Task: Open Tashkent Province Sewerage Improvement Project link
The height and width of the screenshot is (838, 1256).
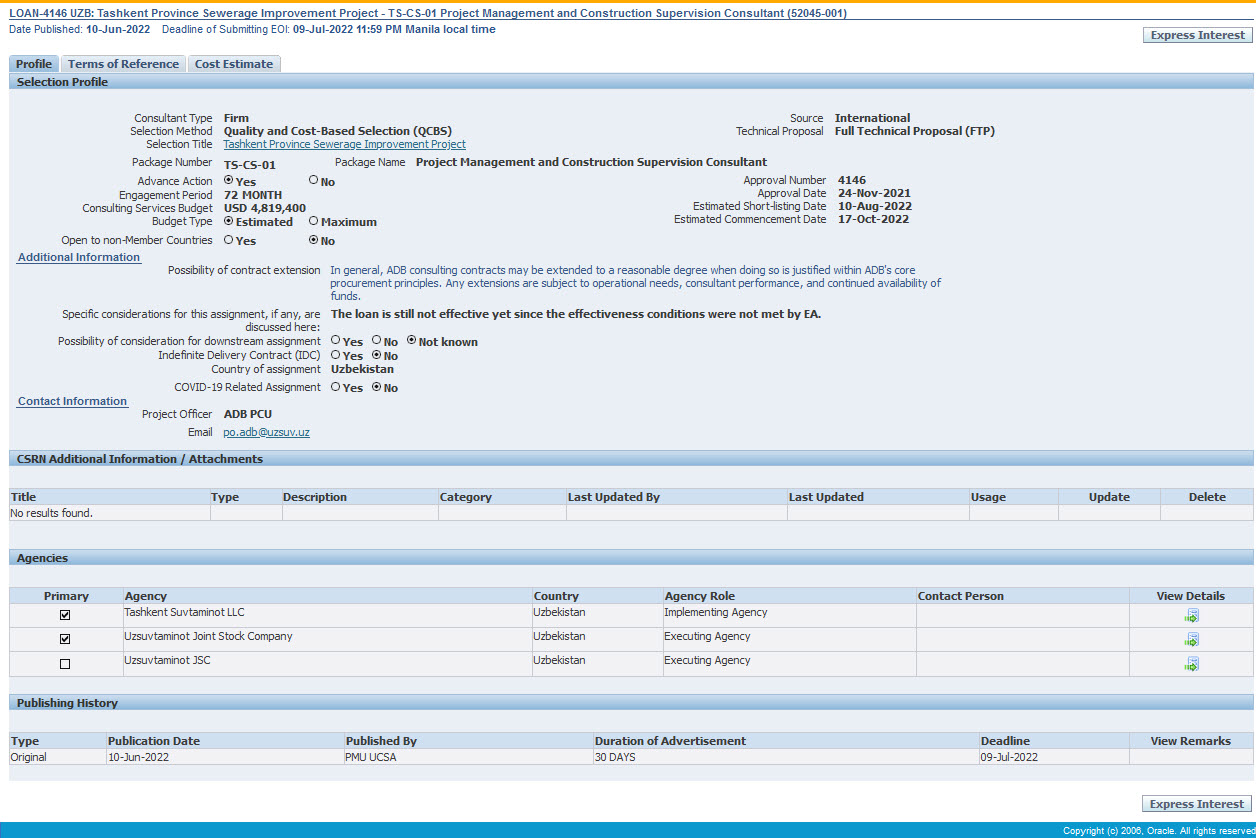Action: (344, 144)
